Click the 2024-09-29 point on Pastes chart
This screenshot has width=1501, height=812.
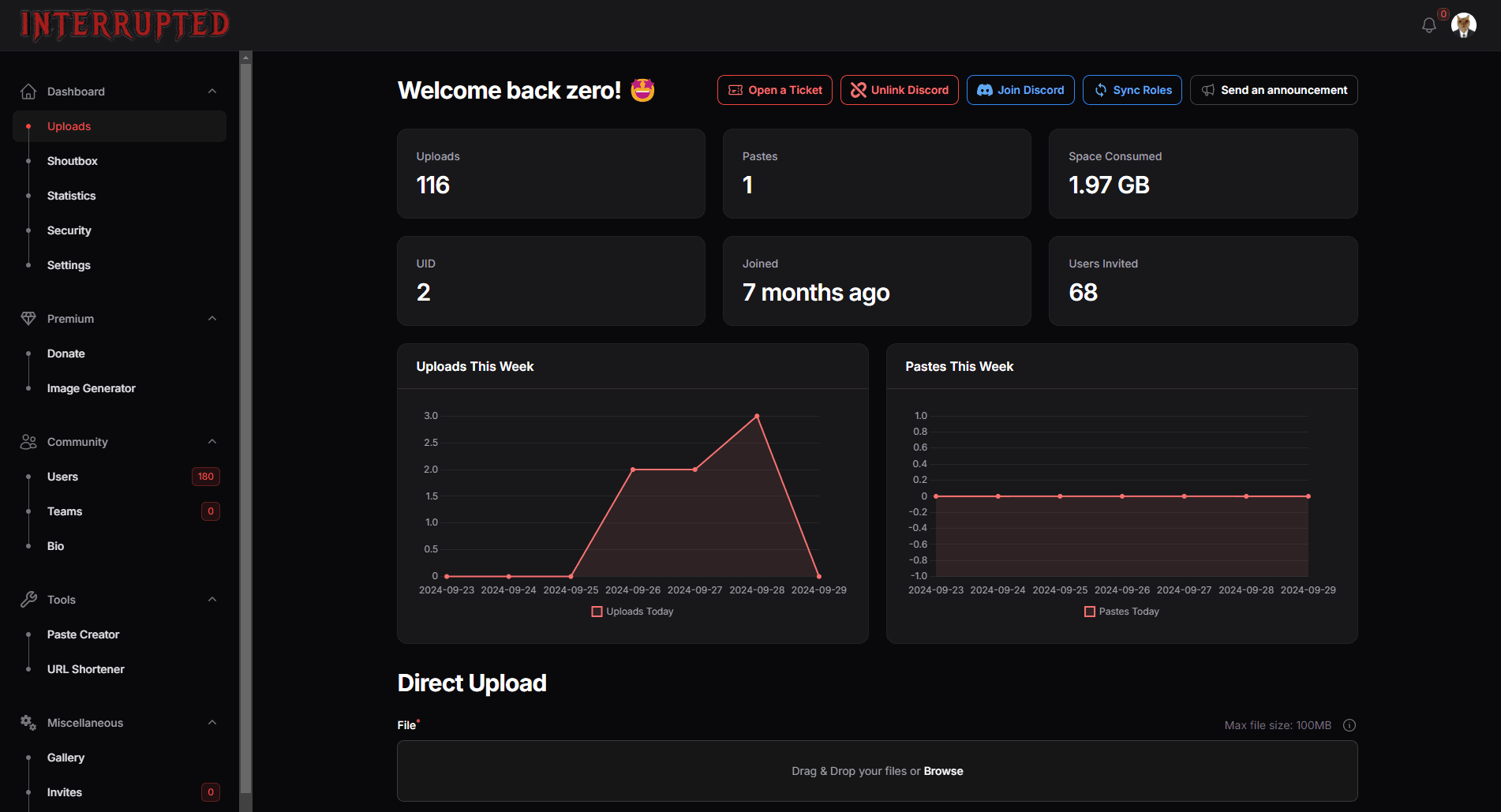(x=1308, y=496)
